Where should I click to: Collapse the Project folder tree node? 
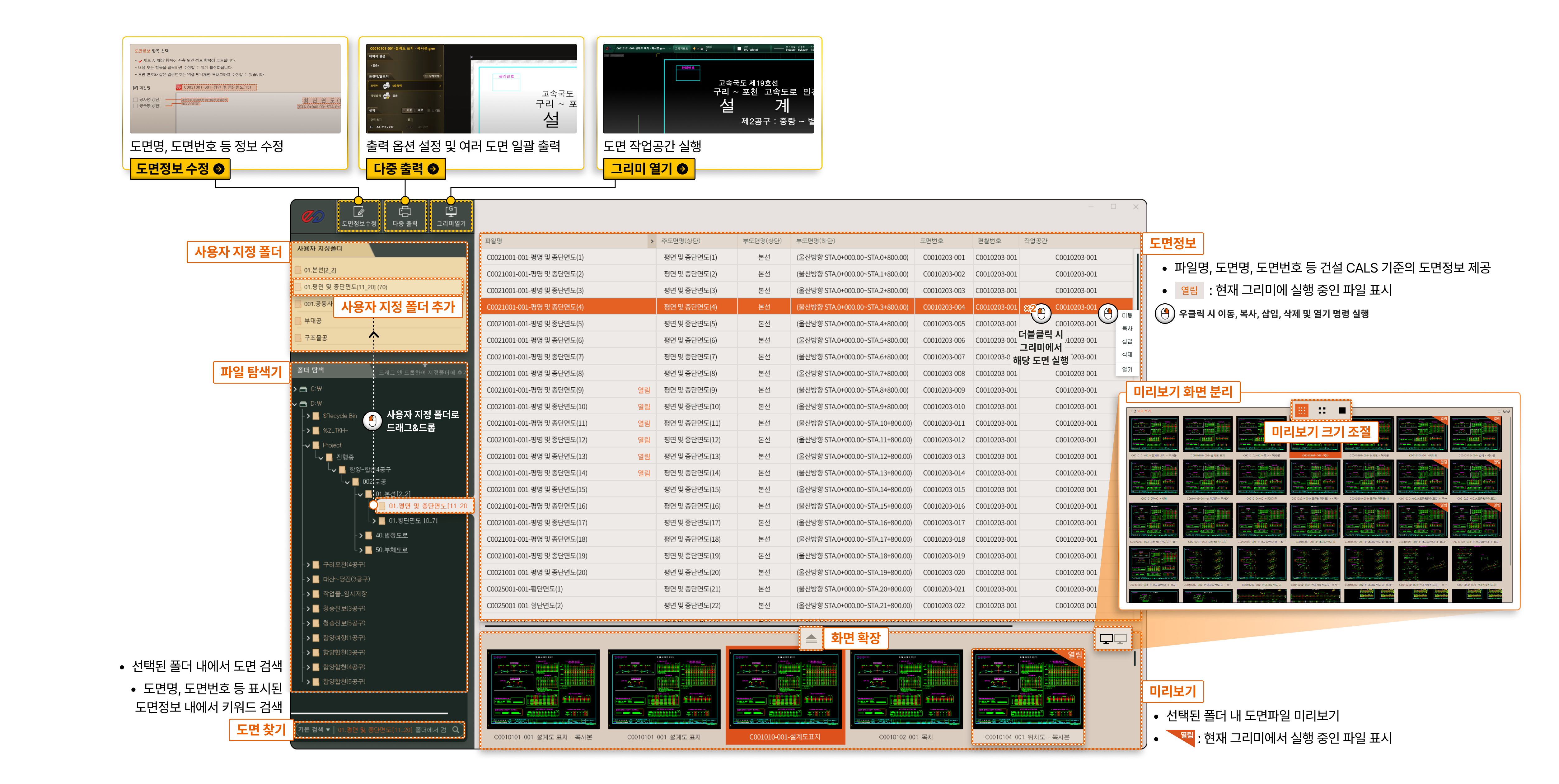(307, 445)
